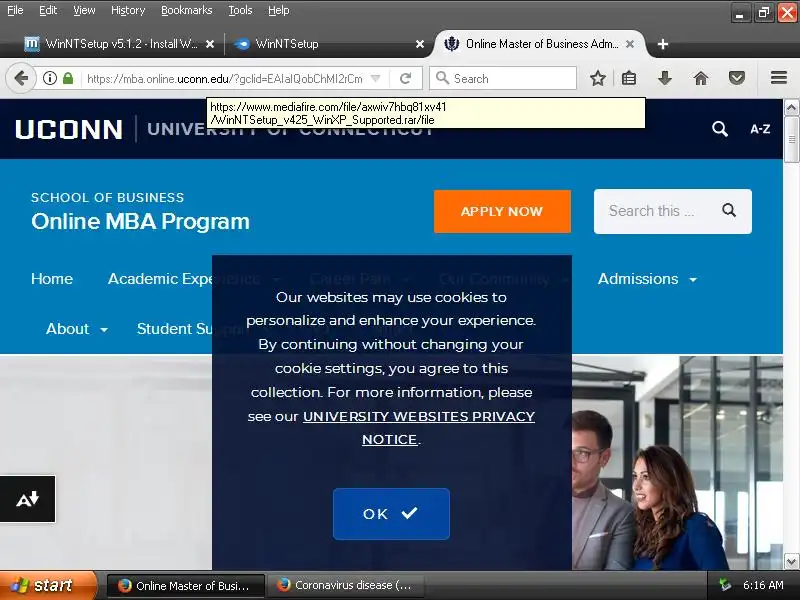800x600 pixels.
Task: Click the system tray network icon
Action: point(724,585)
